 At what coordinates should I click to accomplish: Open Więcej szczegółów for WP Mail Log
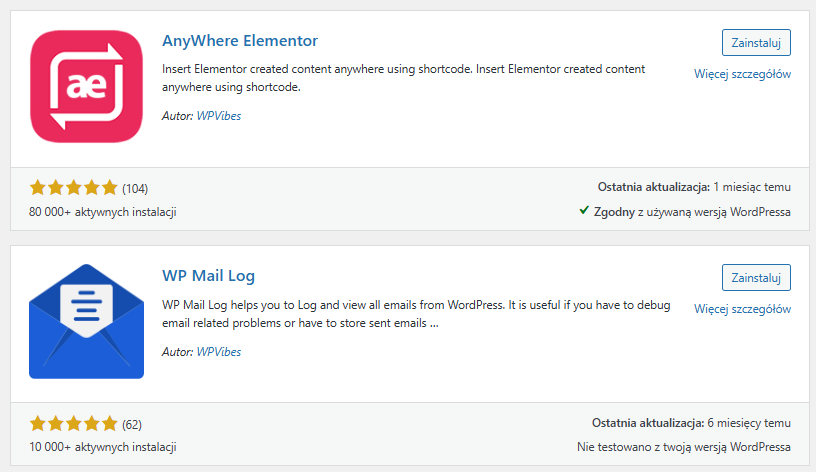click(743, 309)
